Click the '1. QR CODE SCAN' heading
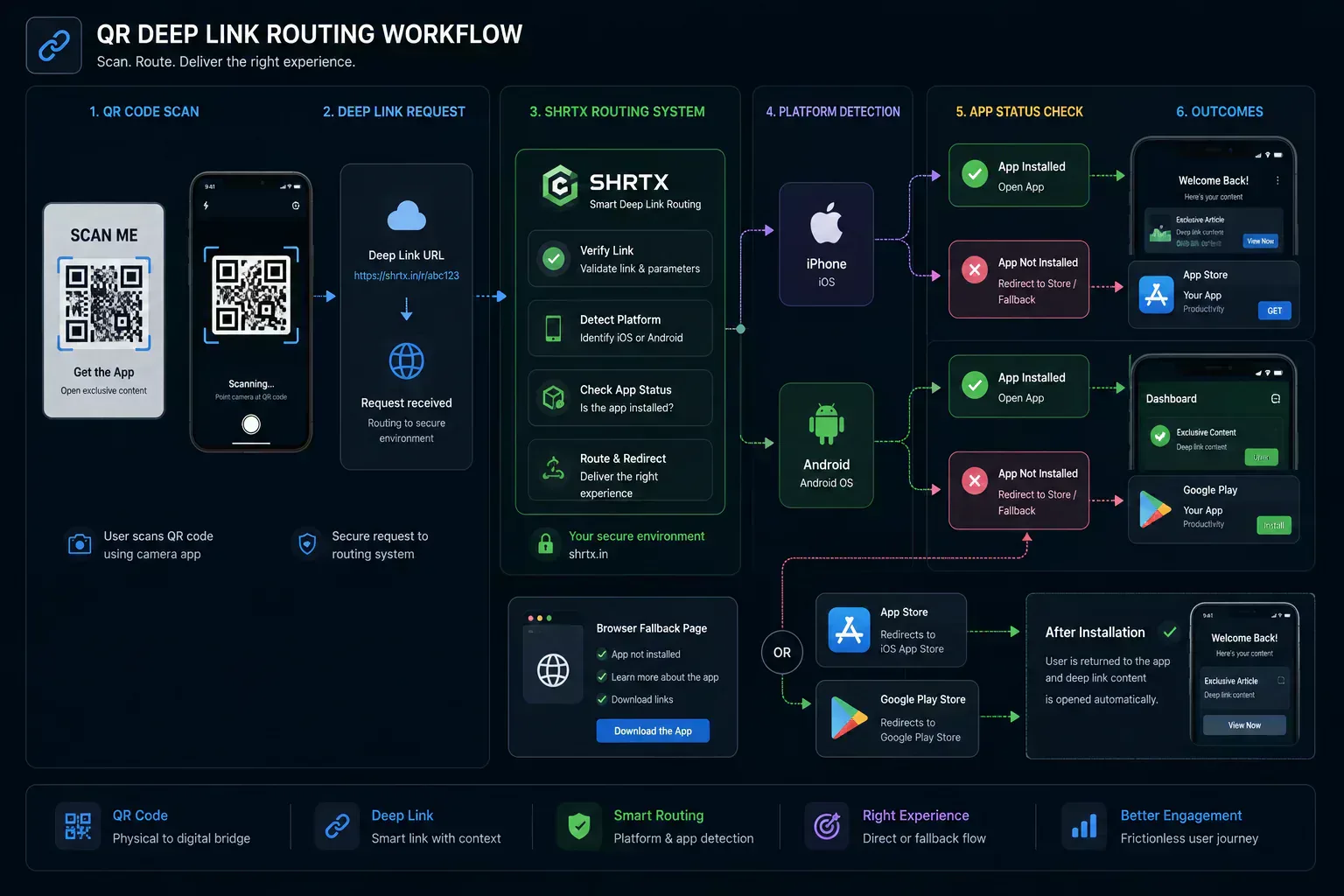 (144, 111)
